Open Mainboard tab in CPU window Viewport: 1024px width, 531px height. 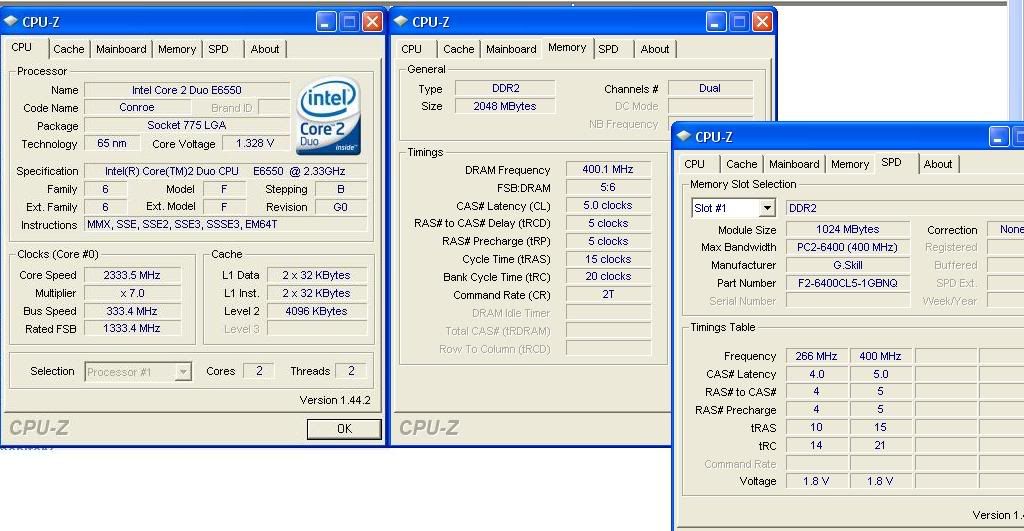[121, 49]
